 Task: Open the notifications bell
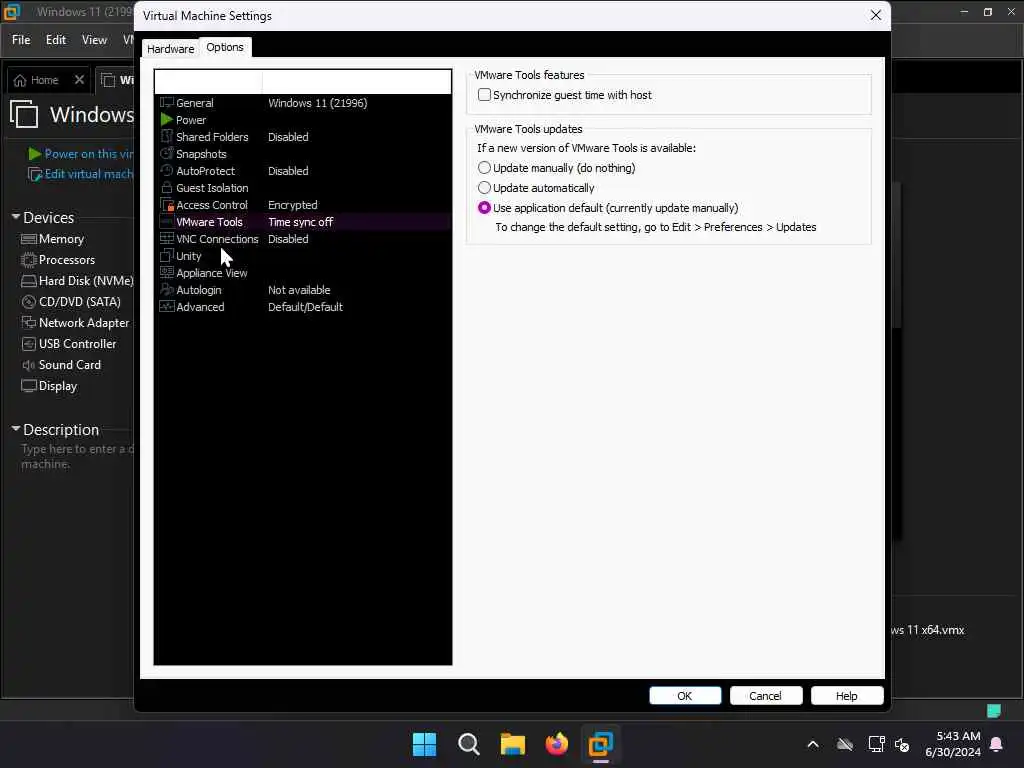click(x=997, y=744)
